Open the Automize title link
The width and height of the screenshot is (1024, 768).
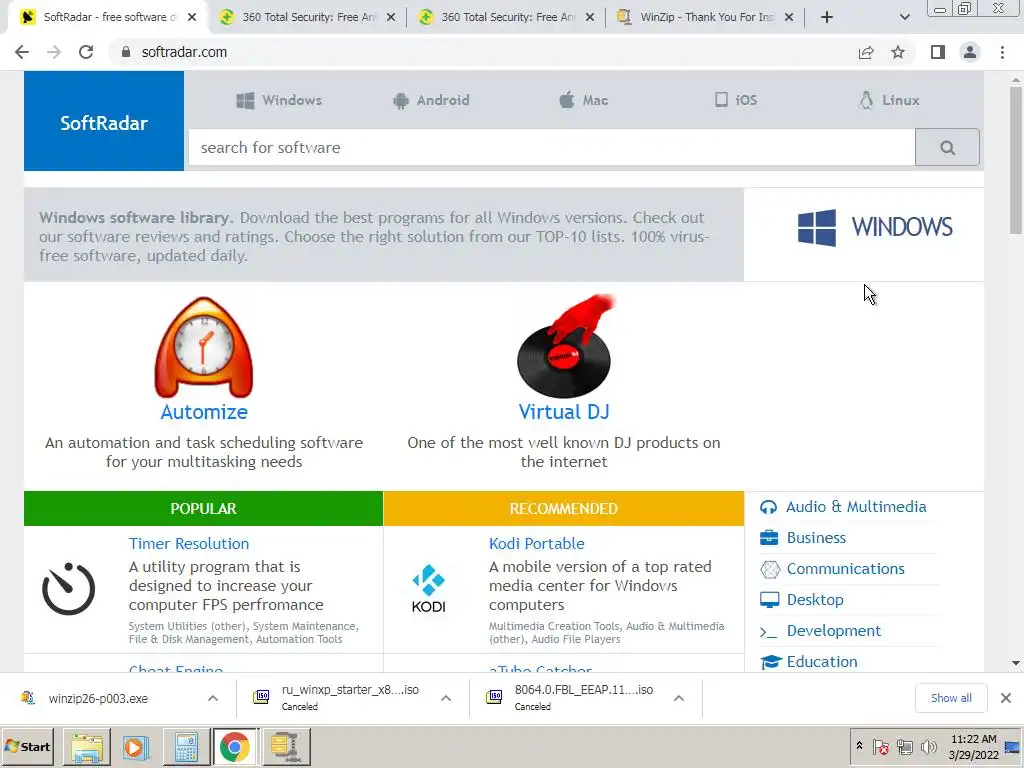click(x=204, y=412)
